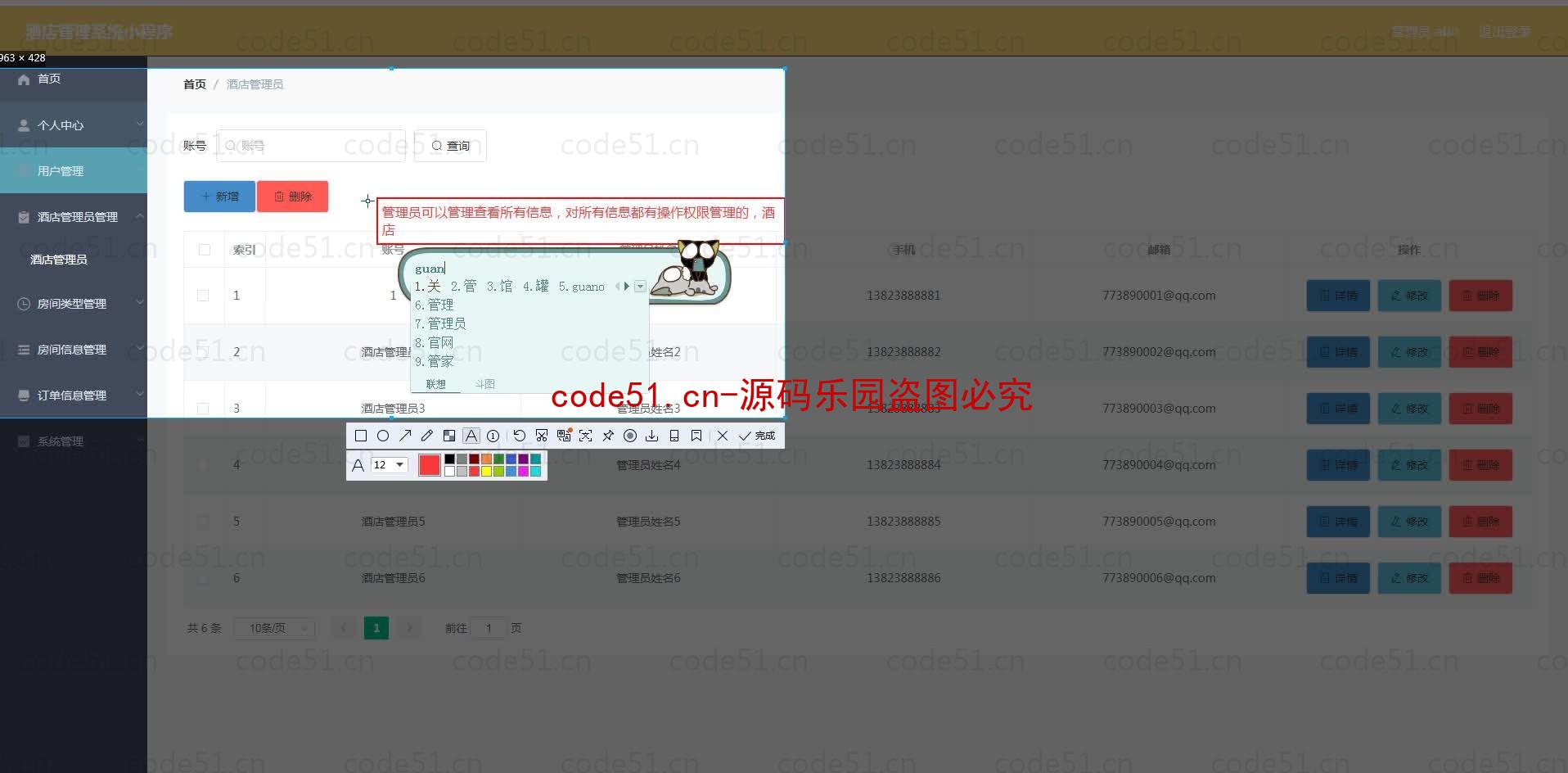The height and width of the screenshot is (773, 1568).
Task: Open 用户管理 in the sidebar
Action: click(74, 171)
